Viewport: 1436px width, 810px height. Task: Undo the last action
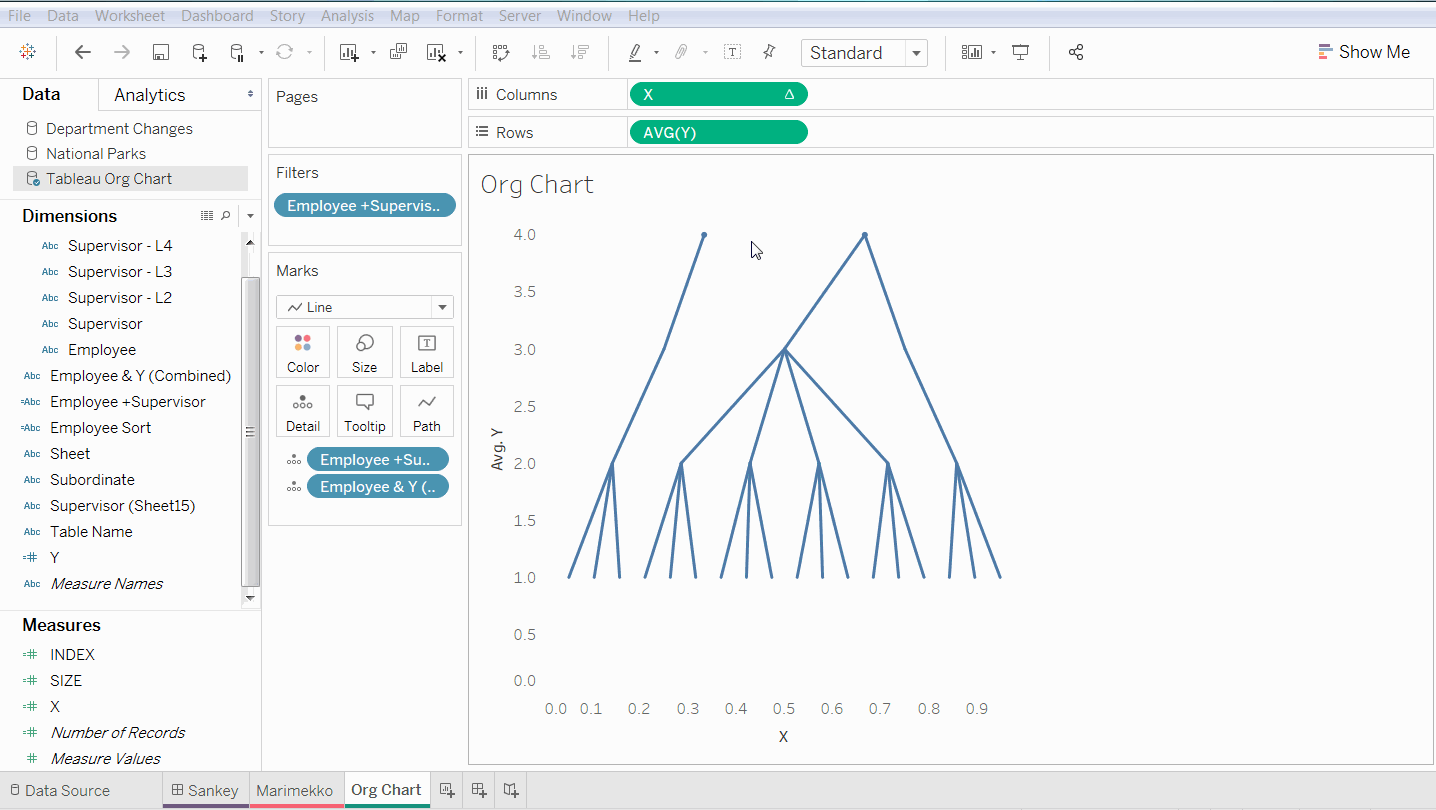[83, 51]
